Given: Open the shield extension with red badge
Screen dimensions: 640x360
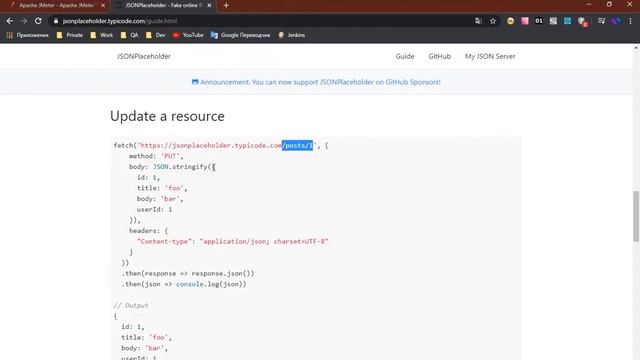Looking at the screenshot, I should [x=582, y=22].
